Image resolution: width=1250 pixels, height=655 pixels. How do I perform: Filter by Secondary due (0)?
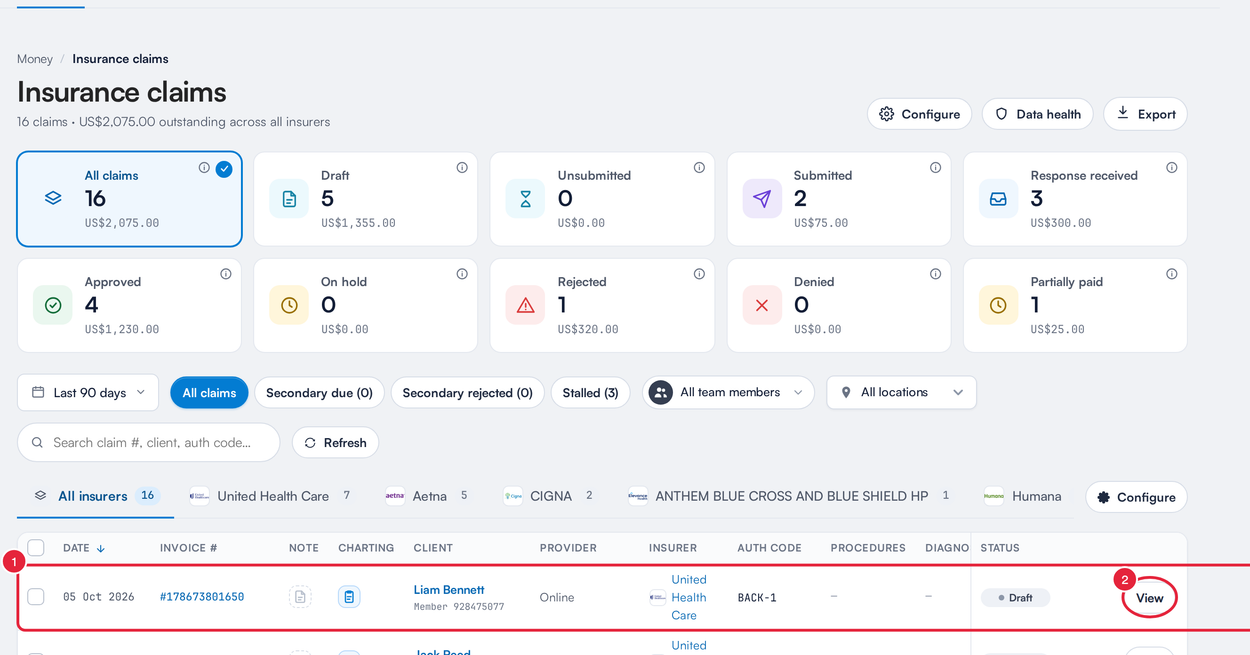coord(319,393)
